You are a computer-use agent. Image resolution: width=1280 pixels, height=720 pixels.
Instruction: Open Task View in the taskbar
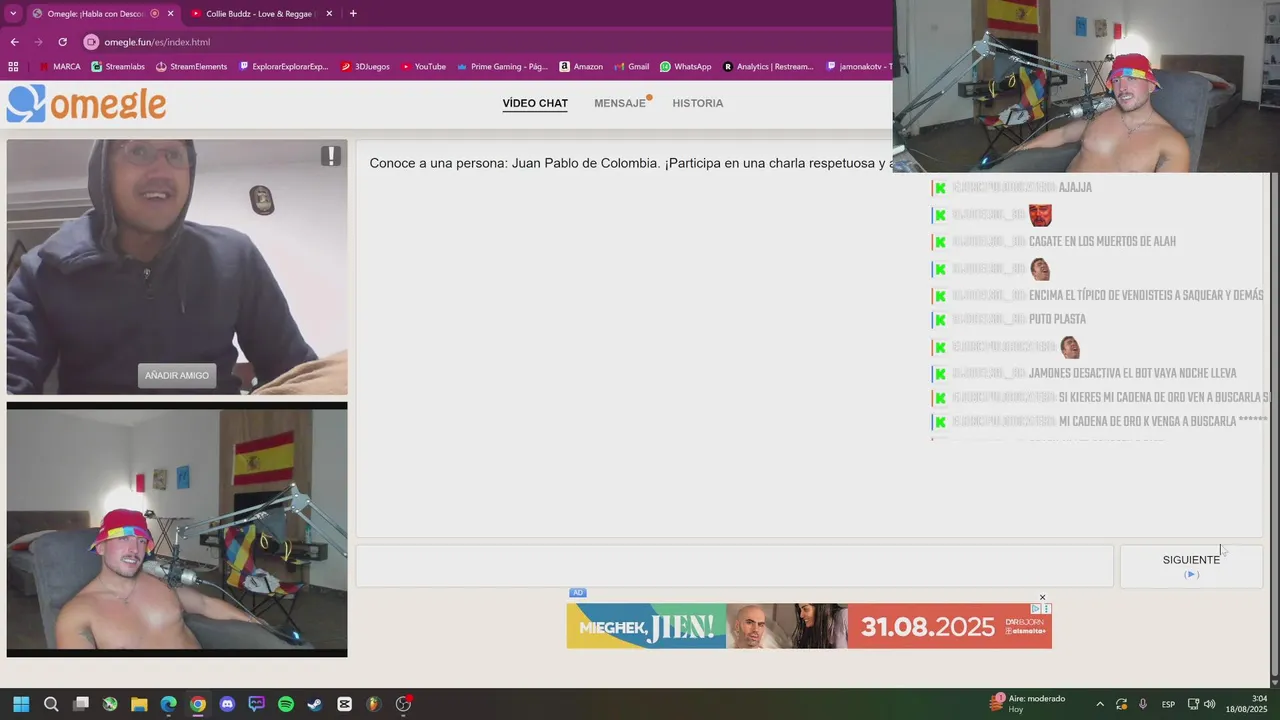tap(81, 704)
